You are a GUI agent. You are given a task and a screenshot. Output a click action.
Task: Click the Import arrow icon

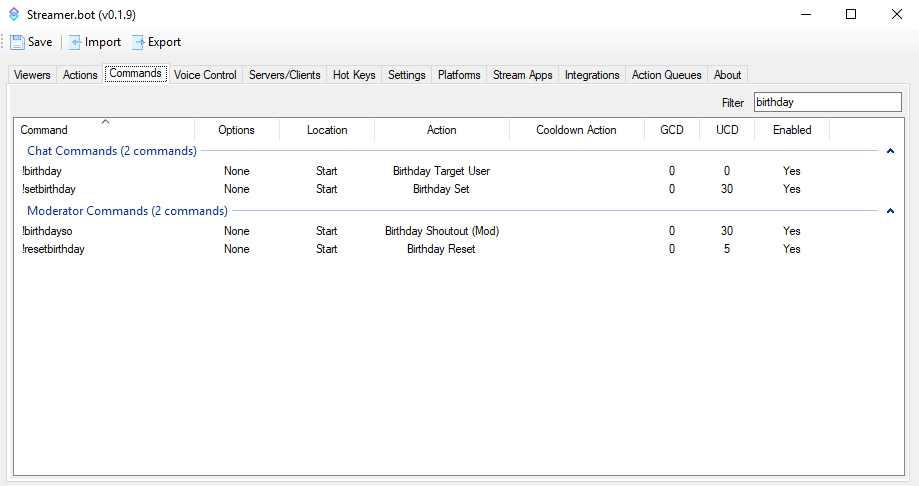[x=75, y=42]
